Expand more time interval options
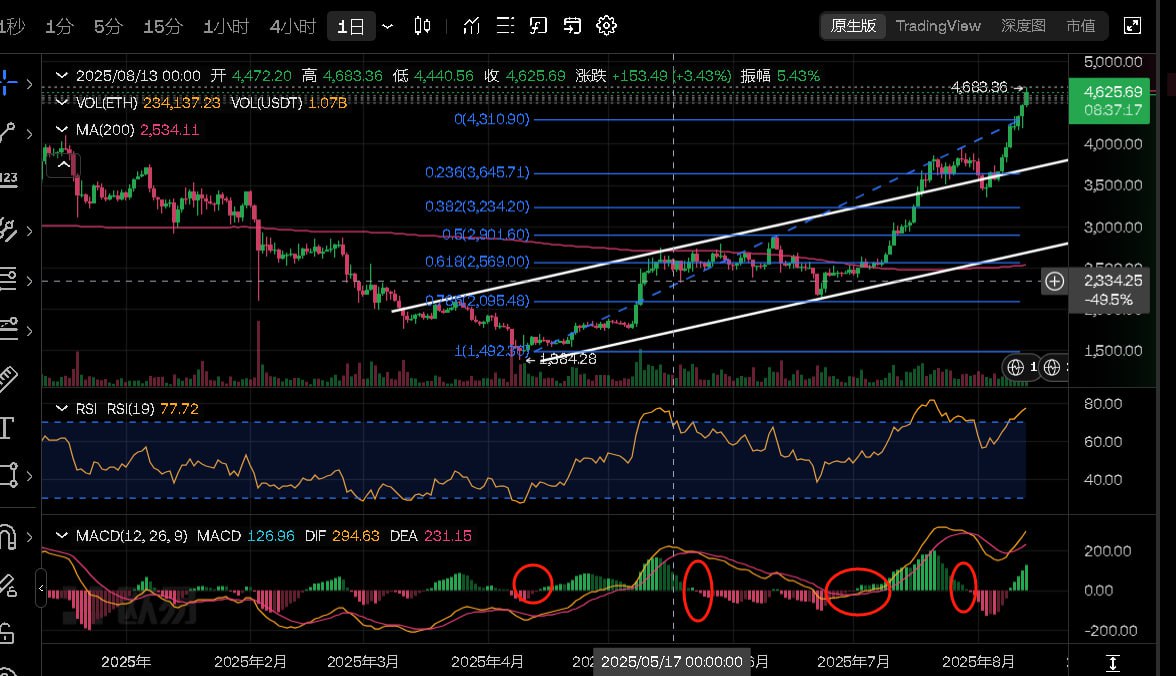 click(388, 26)
